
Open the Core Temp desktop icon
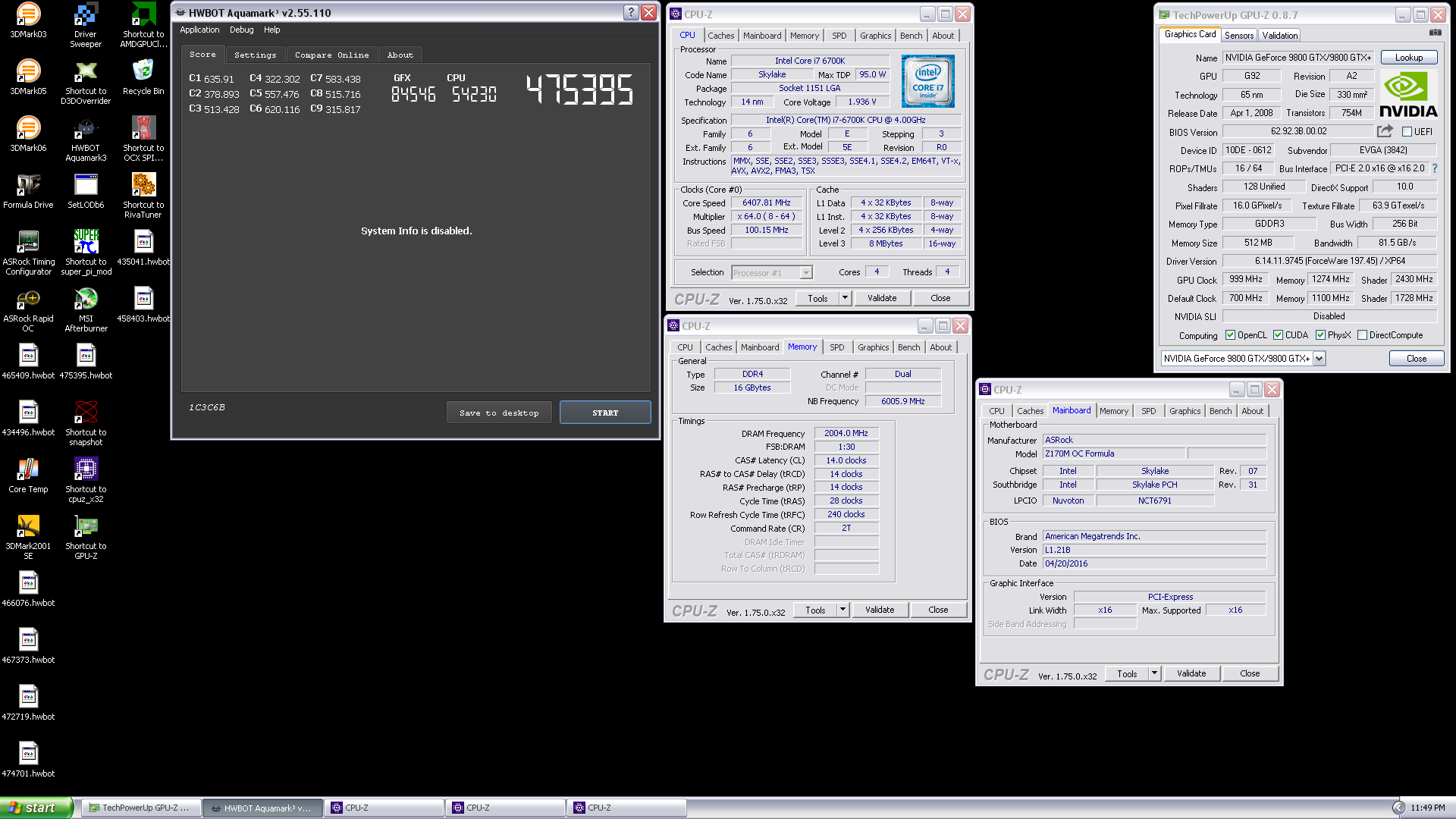[x=28, y=475]
